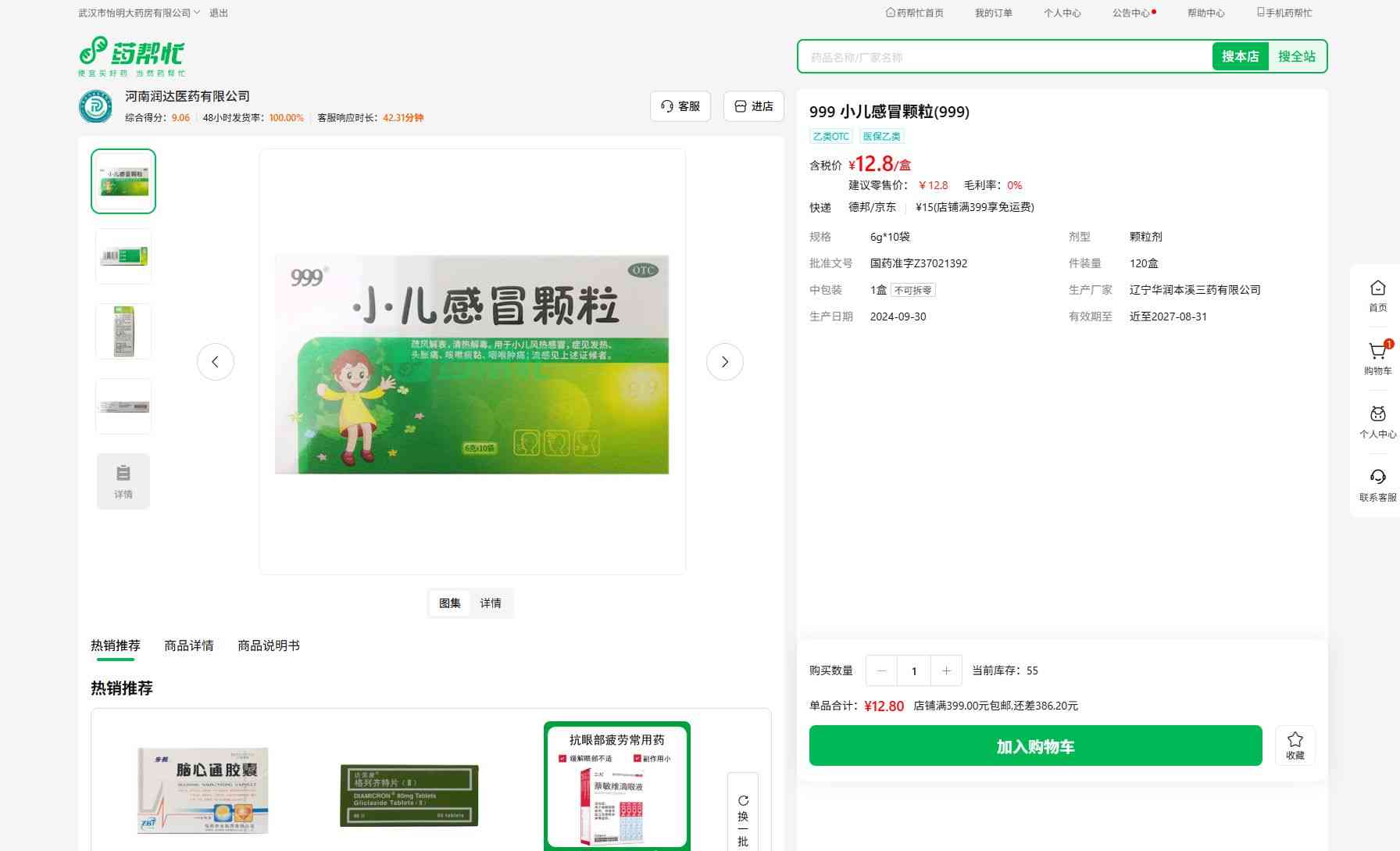Increase purchase quantity with plus button
This screenshot has width=1400, height=851.
(x=946, y=670)
